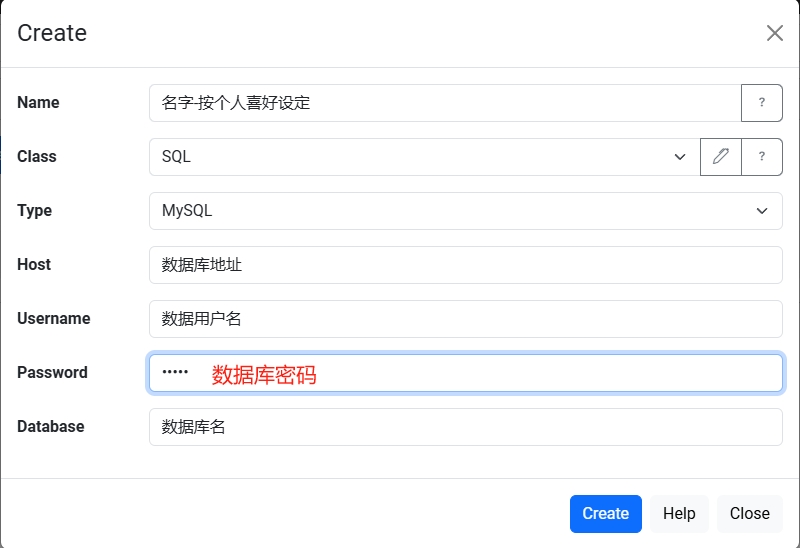This screenshot has width=800, height=548.
Task: Click the Close button in the footer
Action: 749,514
